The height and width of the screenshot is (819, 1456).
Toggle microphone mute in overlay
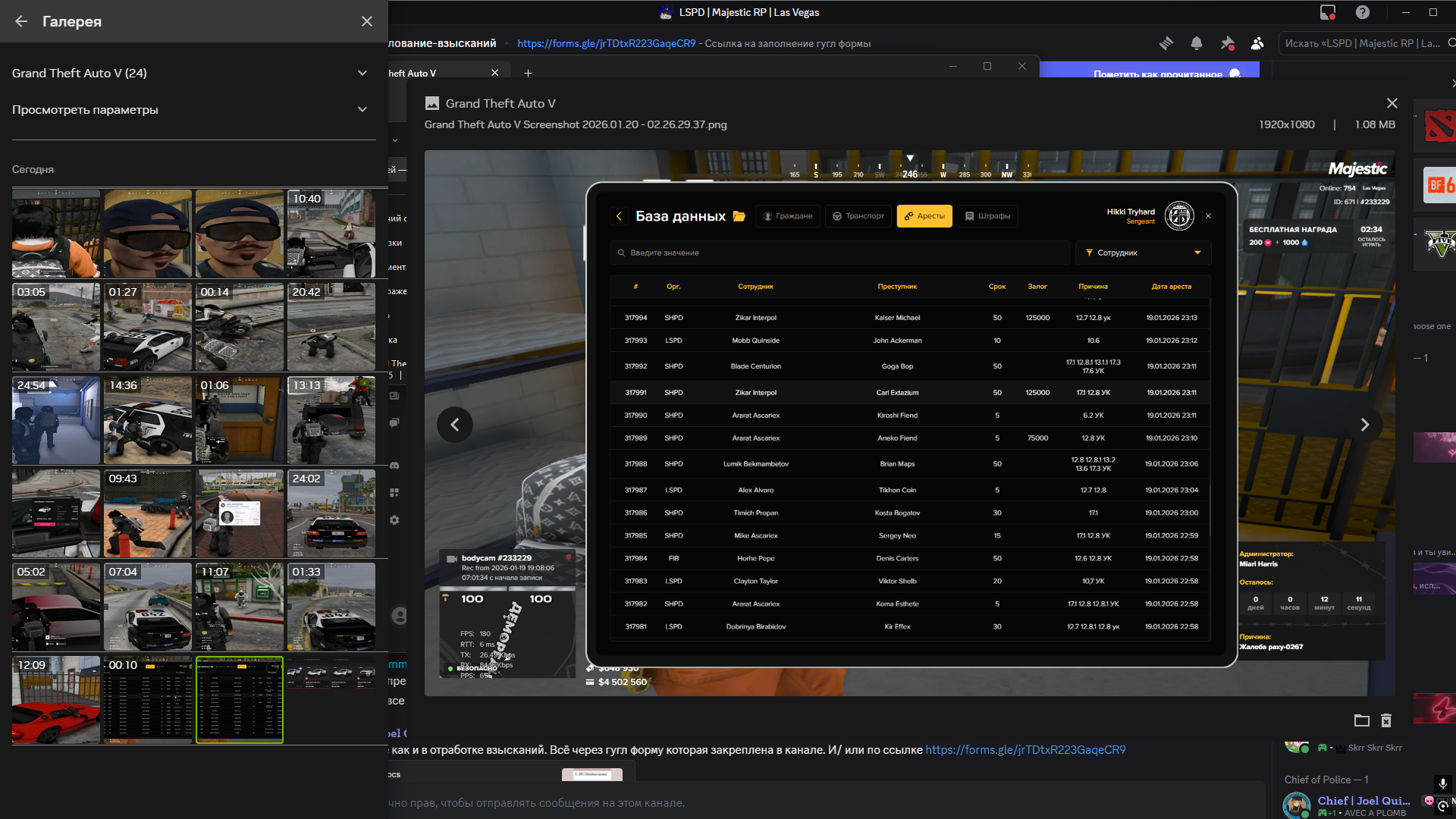pos(1442,783)
